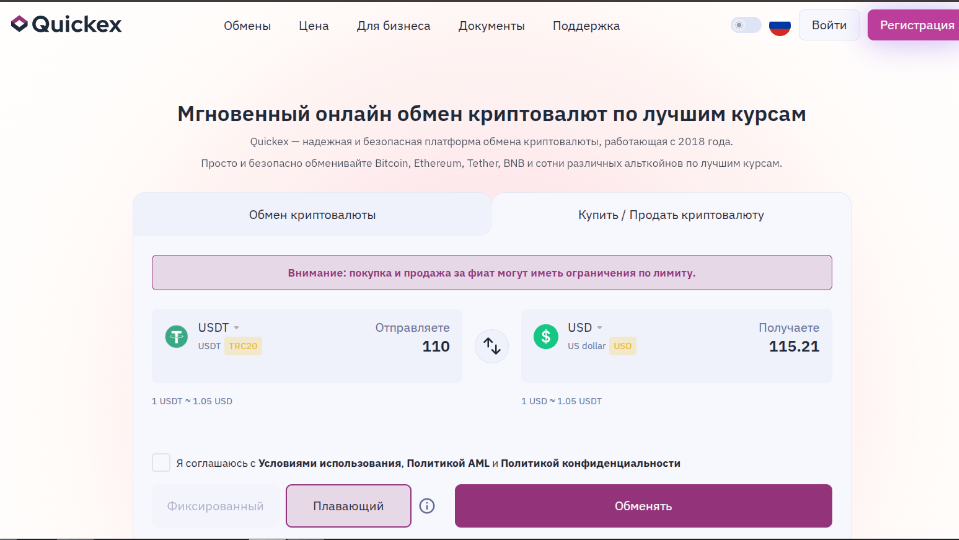This screenshot has width=959, height=540.
Task: Click the 'US dollar' currency name
Action: [x=587, y=346]
